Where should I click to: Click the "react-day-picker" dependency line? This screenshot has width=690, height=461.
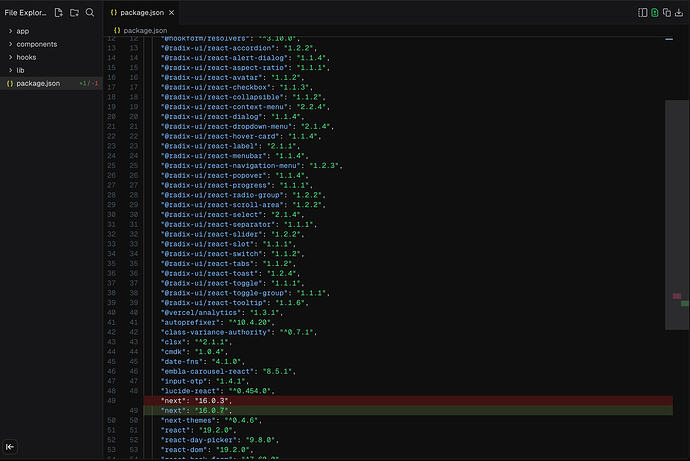[x=220, y=440]
